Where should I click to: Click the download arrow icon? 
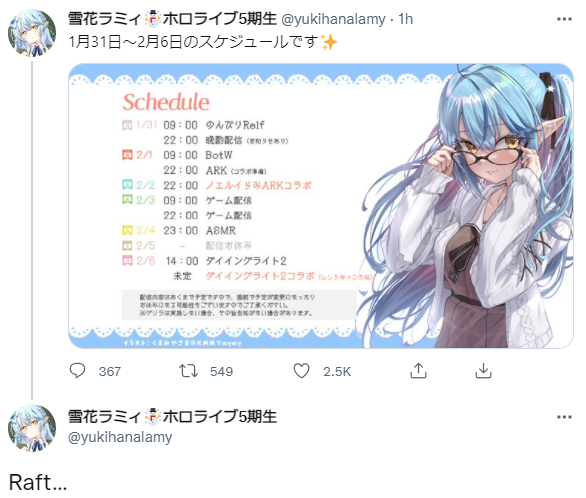(483, 371)
